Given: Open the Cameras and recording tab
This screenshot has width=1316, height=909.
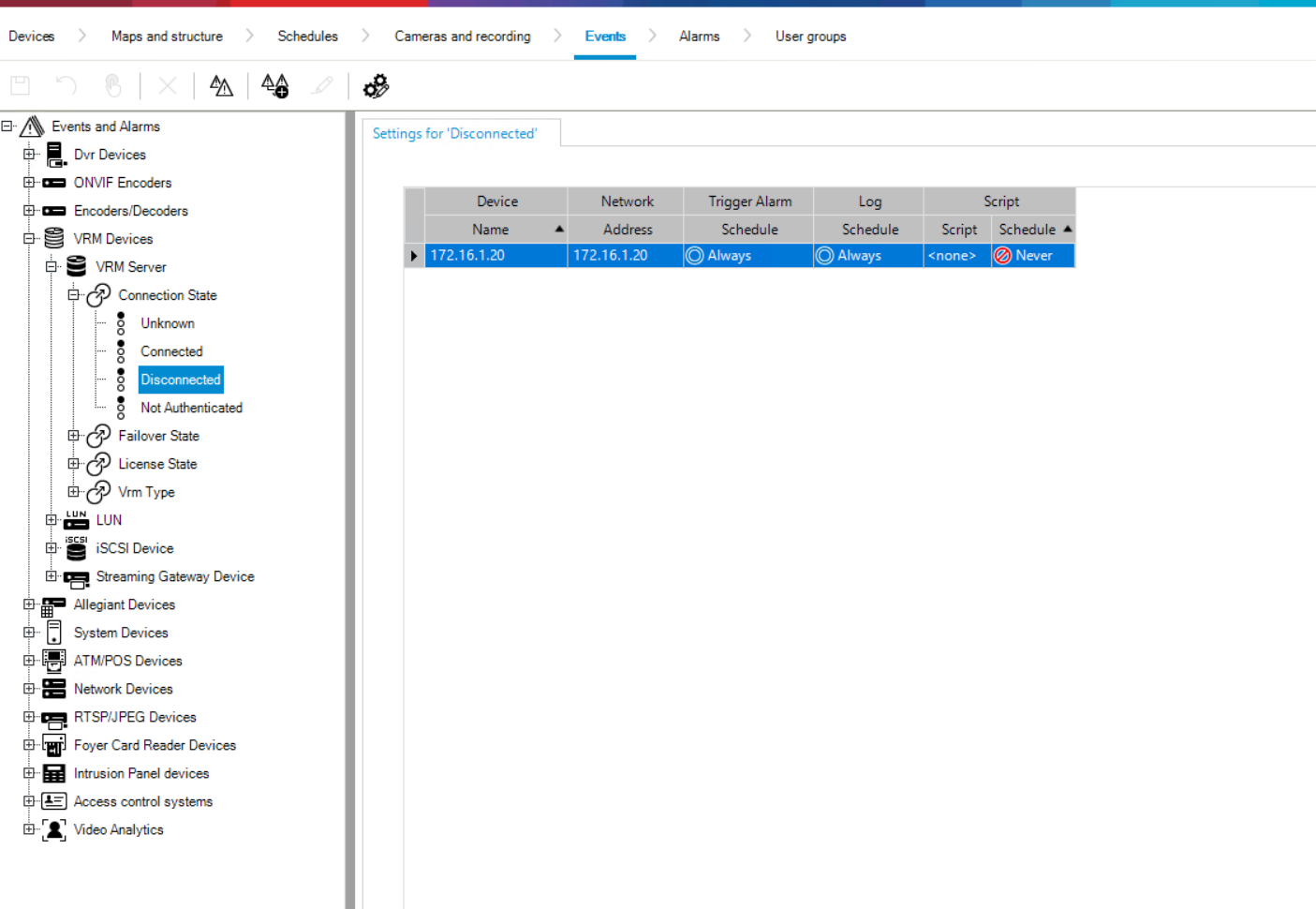Looking at the screenshot, I should (462, 37).
